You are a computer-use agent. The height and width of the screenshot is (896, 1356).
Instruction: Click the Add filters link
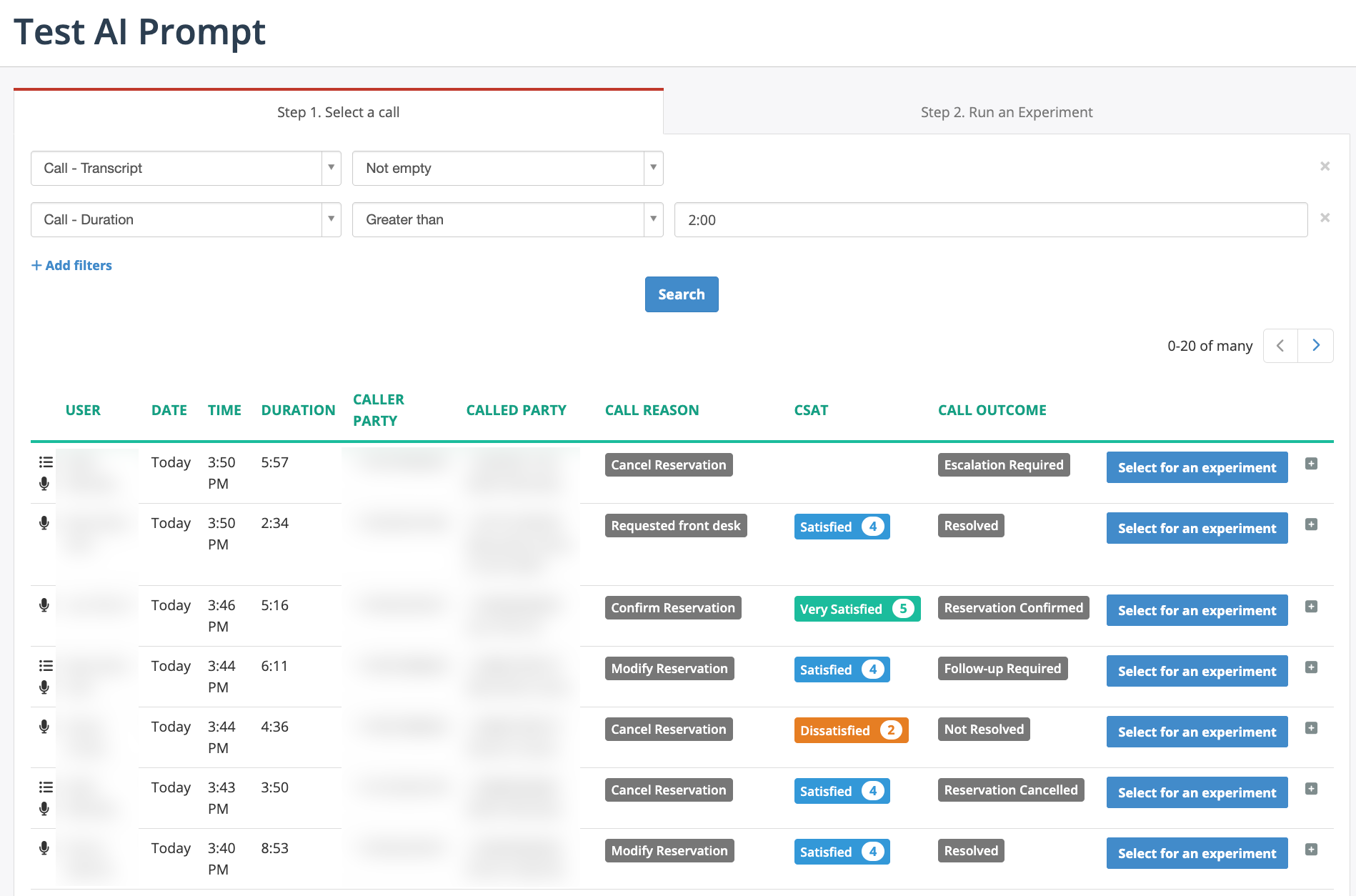72,265
